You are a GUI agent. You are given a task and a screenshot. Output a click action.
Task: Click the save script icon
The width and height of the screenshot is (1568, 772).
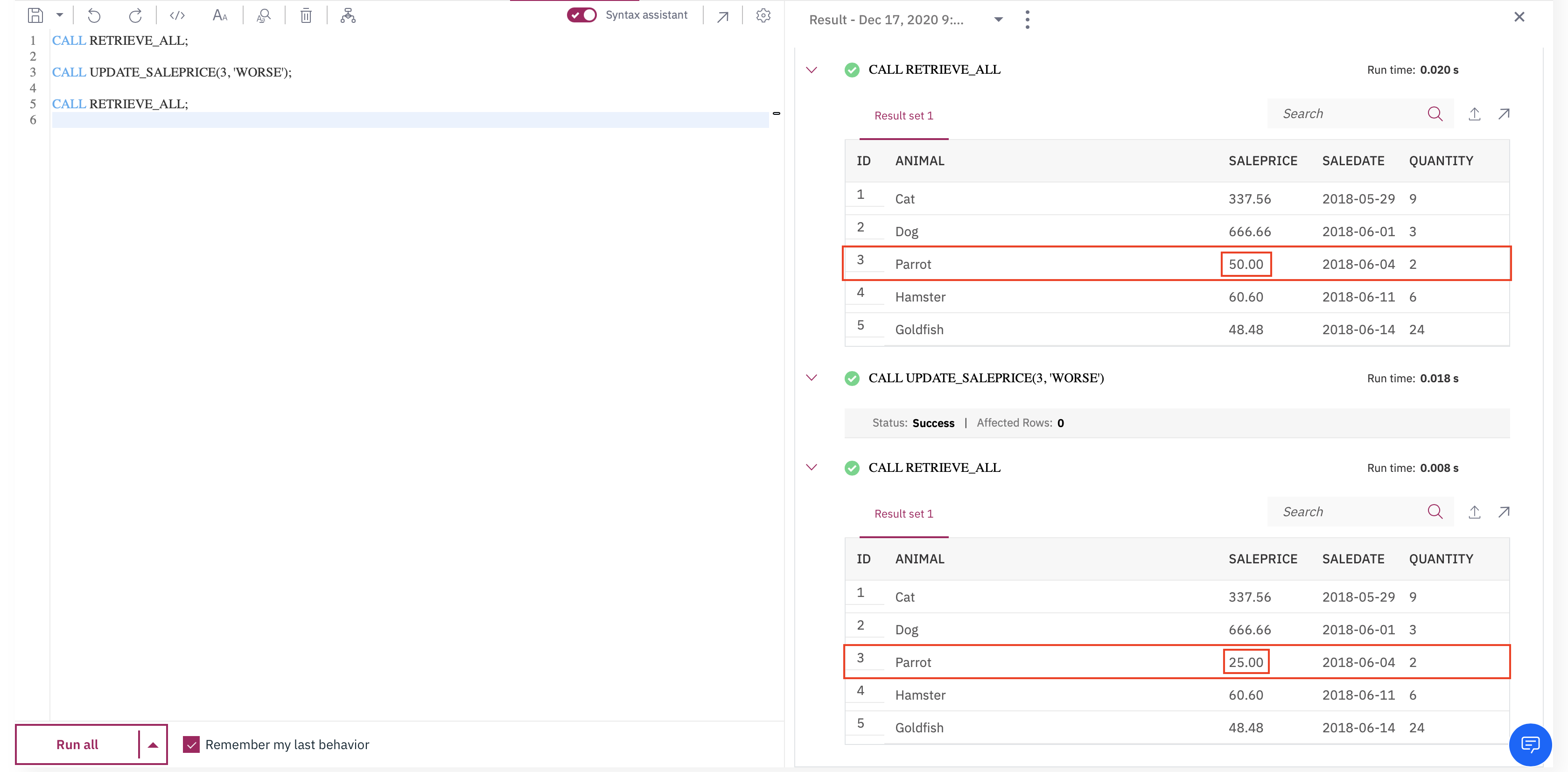click(x=35, y=15)
